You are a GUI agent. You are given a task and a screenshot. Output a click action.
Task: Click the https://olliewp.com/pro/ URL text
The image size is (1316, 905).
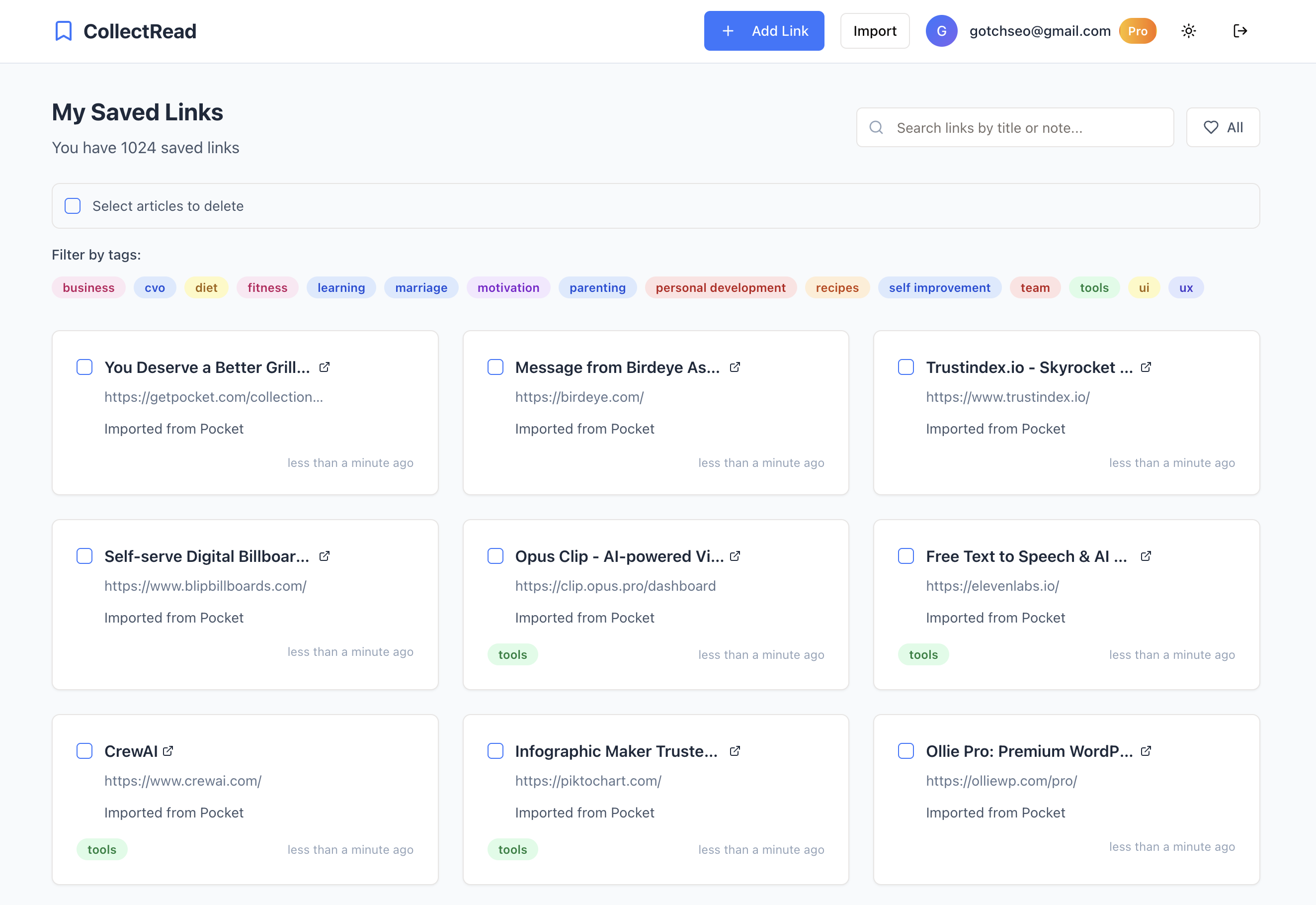click(x=1001, y=781)
